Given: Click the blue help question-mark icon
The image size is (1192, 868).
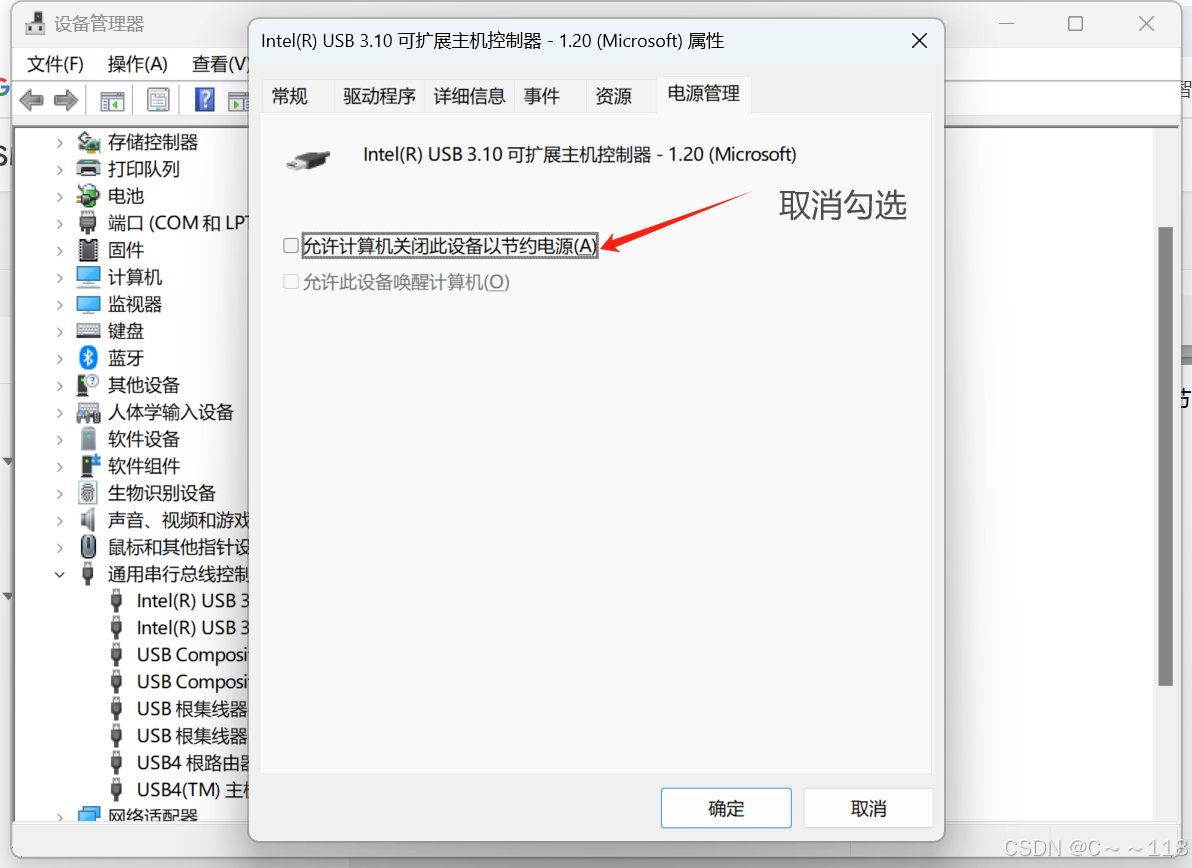Looking at the screenshot, I should 204,100.
